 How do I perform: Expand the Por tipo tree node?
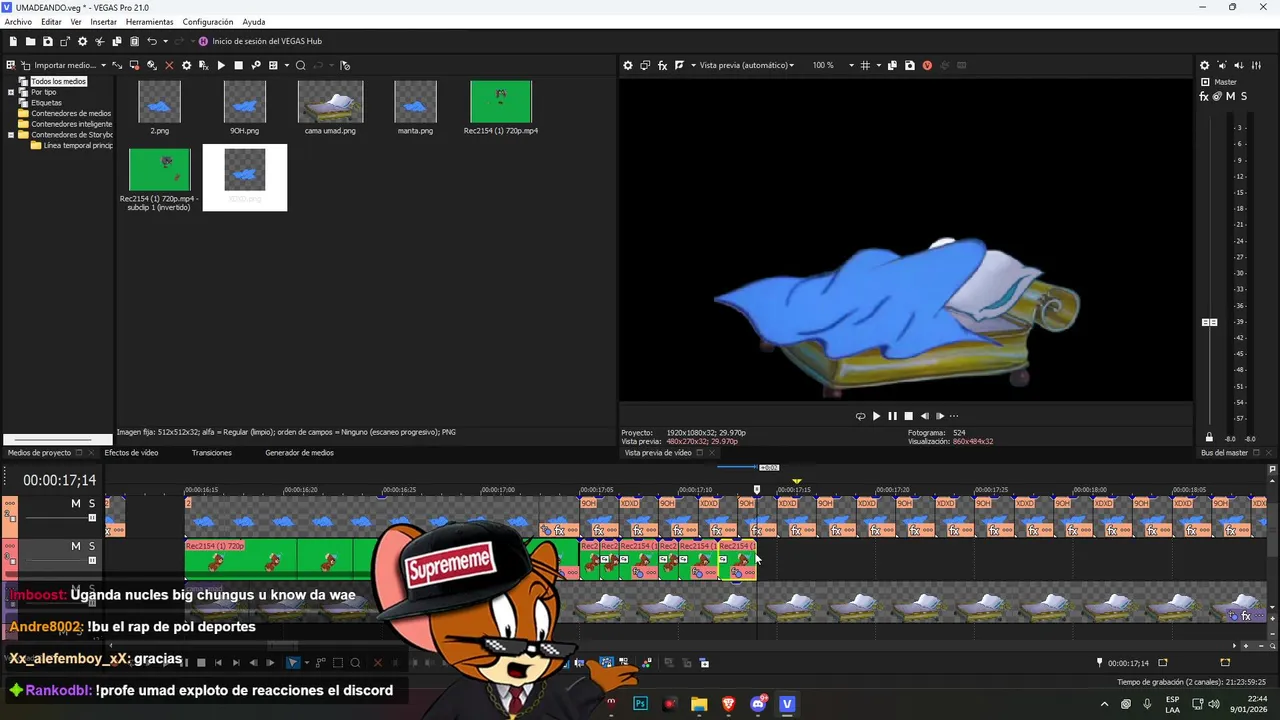(x=11, y=92)
